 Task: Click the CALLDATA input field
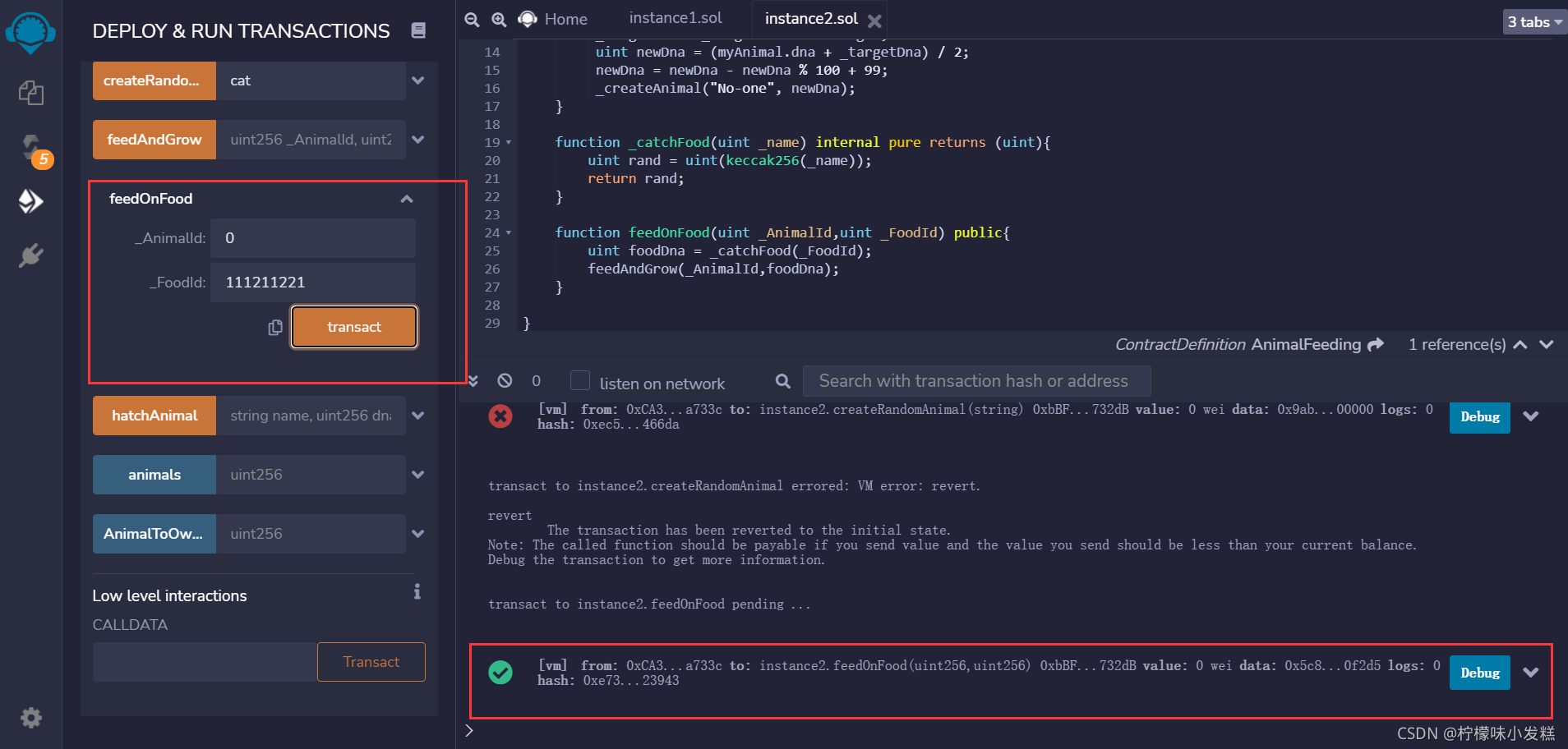tap(205, 662)
